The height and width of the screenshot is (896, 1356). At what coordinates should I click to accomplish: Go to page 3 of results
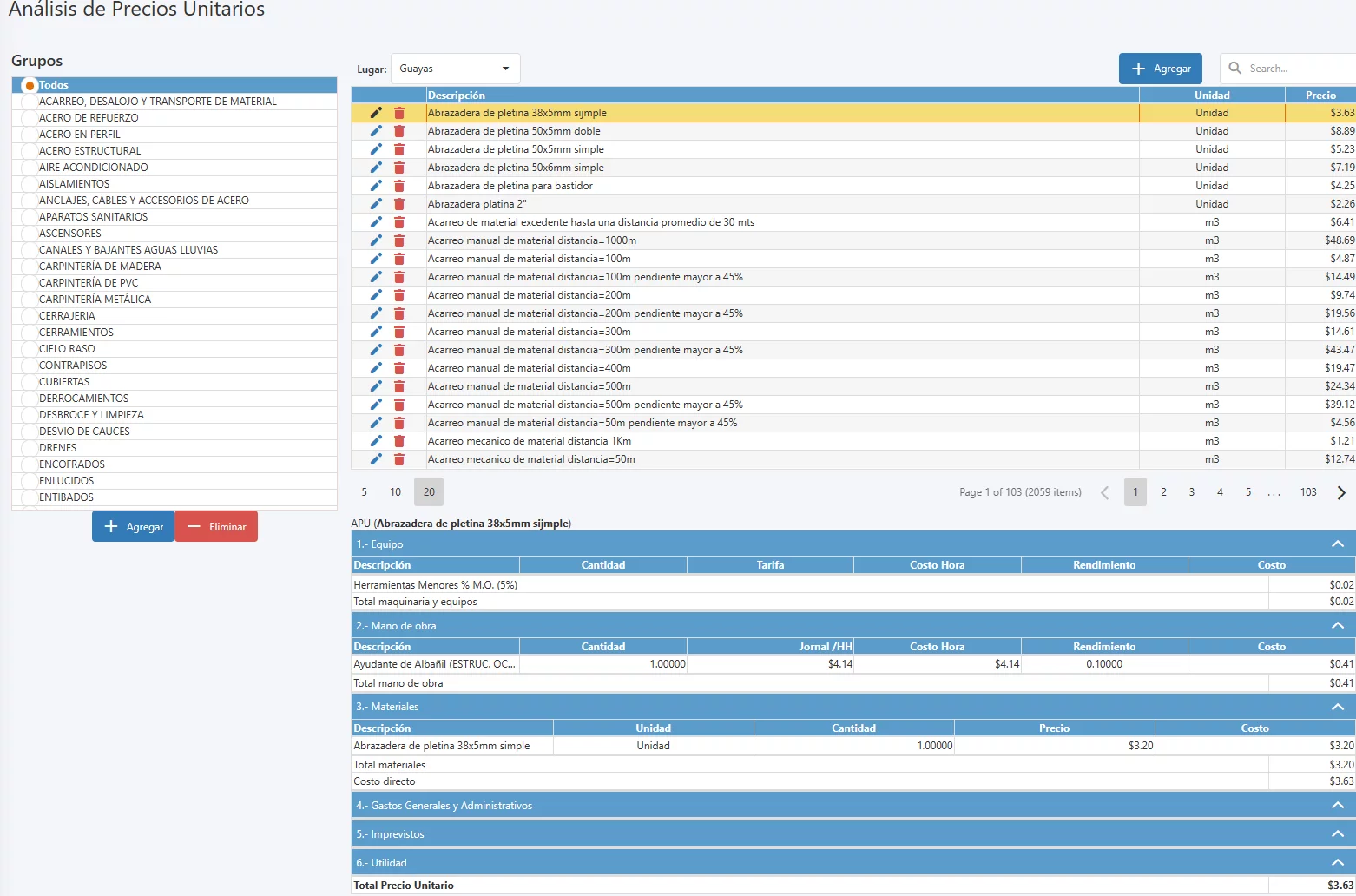(1191, 492)
